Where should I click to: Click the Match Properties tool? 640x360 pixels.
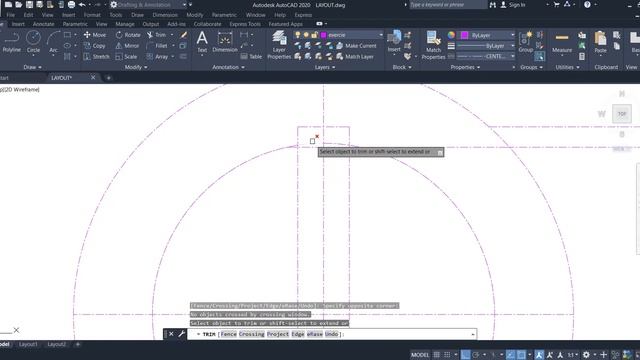(x=433, y=45)
